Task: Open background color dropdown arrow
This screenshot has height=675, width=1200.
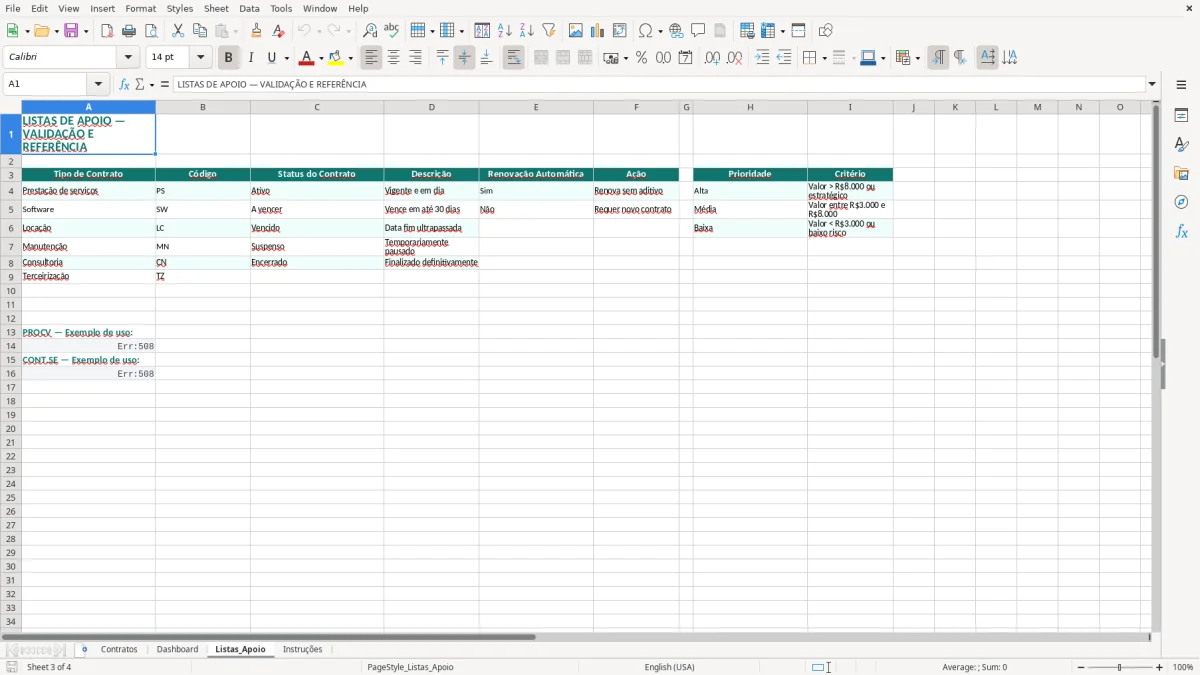Action: coord(350,58)
